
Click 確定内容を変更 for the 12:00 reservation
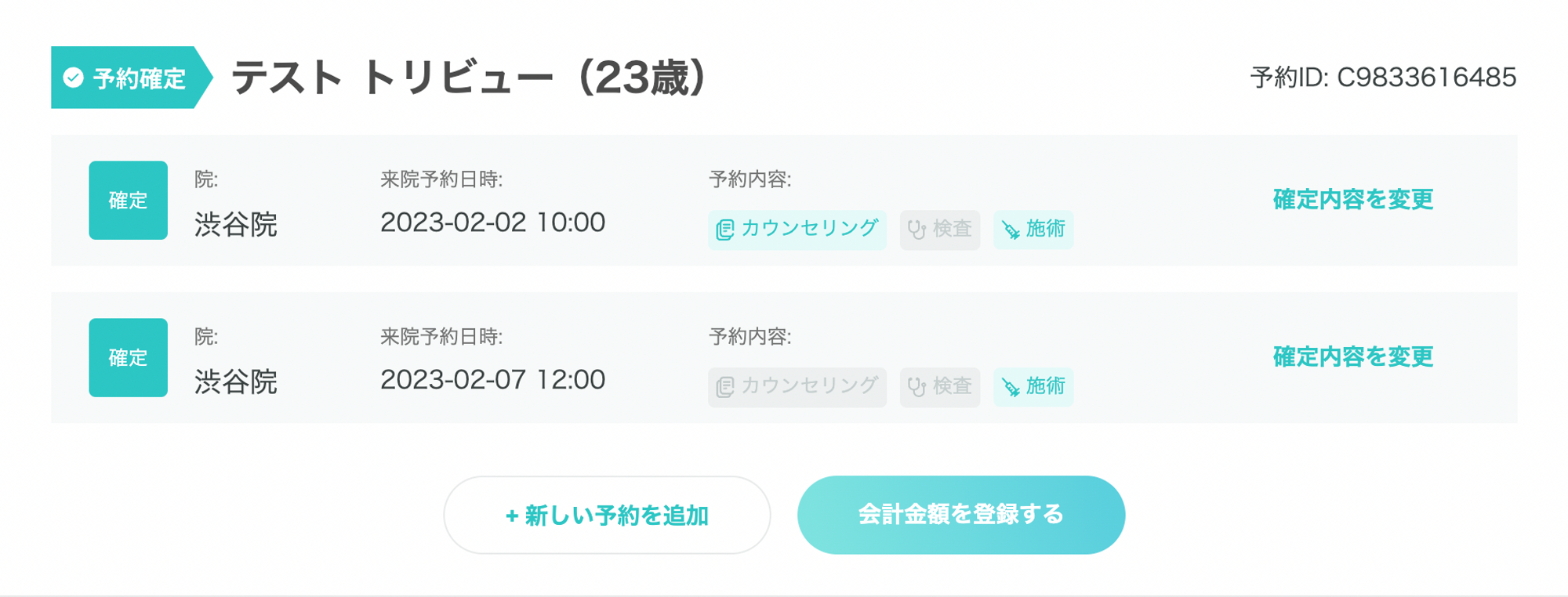click(1352, 357)
